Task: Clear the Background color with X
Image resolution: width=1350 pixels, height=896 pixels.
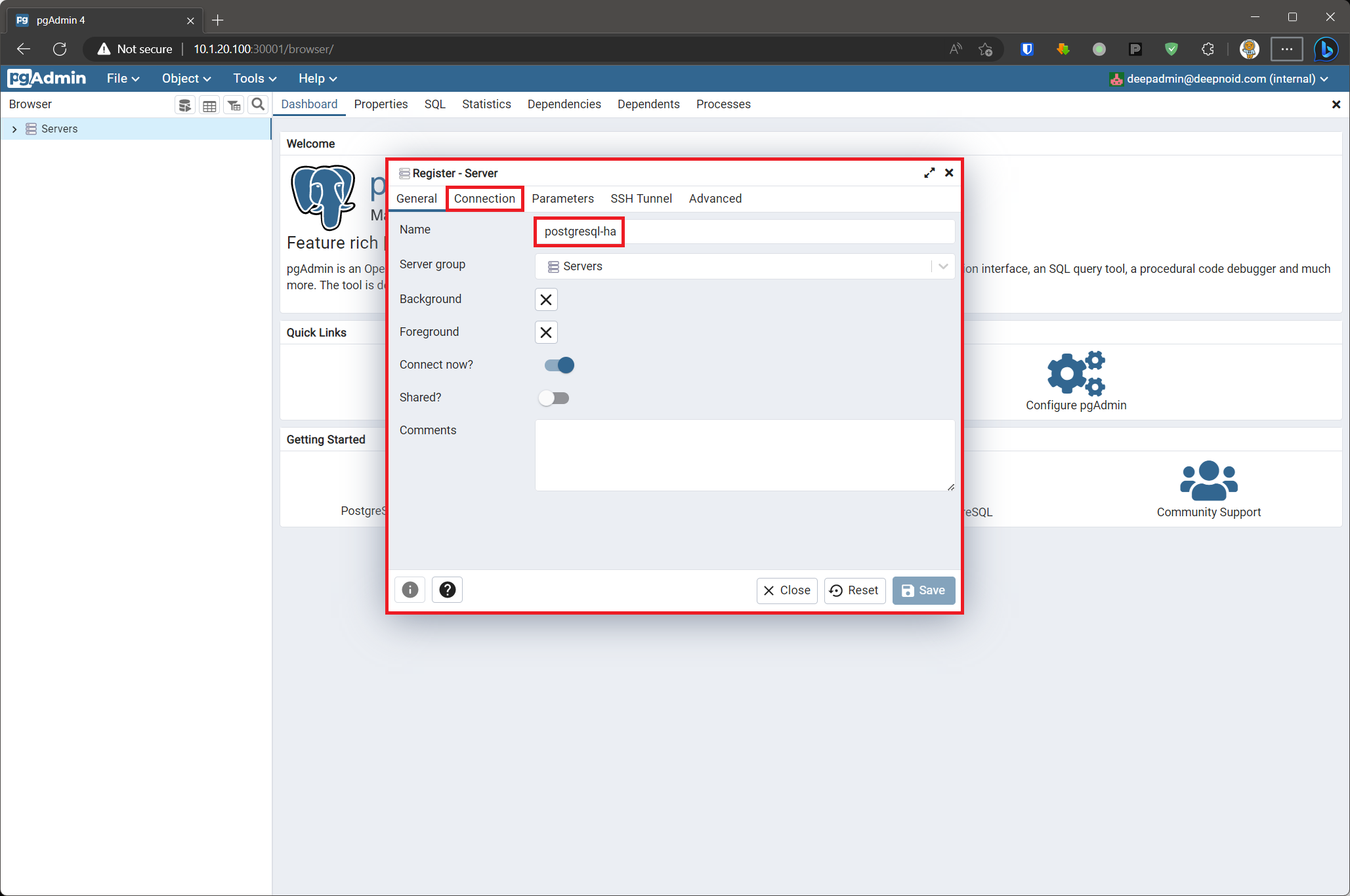Action: tap(546, 299)
